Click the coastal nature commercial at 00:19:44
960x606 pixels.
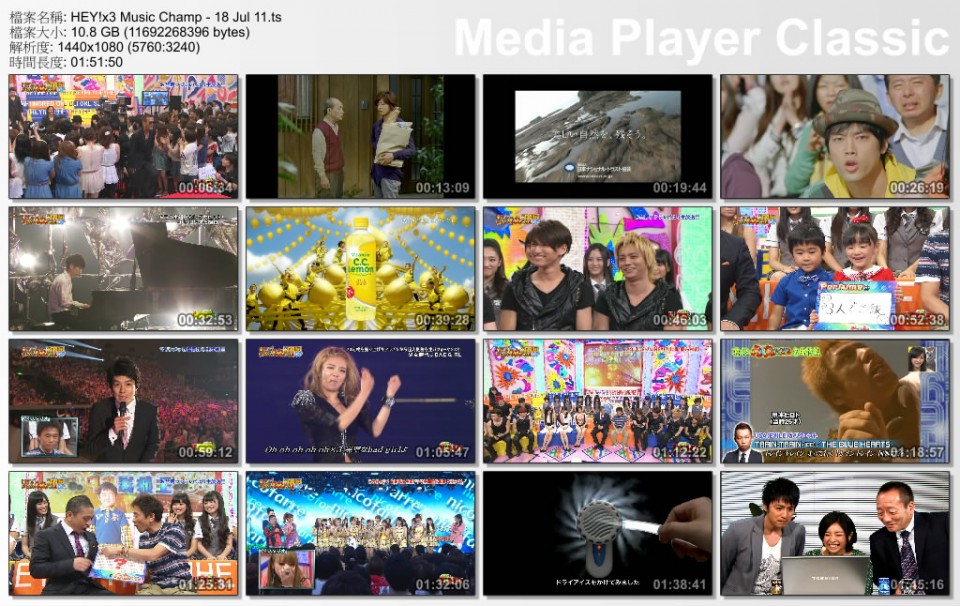tap(596, 135)
